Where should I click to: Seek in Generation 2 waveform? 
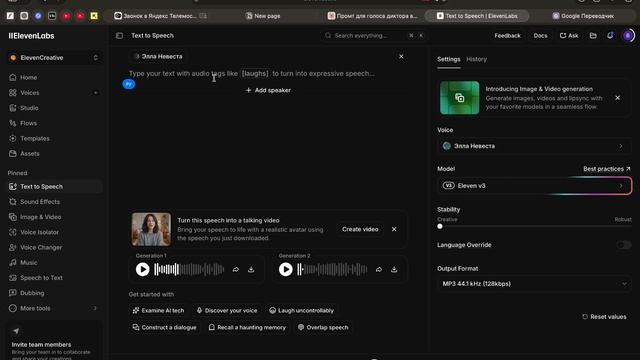coord(332,269)
